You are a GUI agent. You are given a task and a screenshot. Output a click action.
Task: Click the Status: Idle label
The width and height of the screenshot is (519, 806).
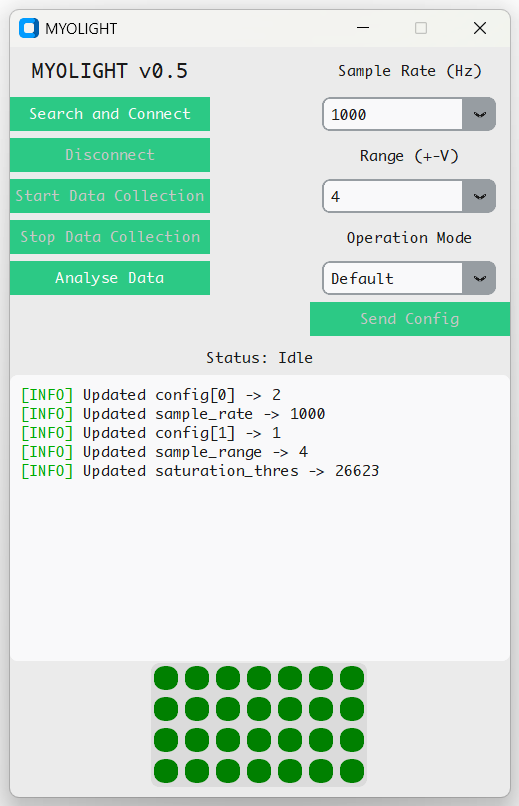pyautogui.click(x=260, y=358)
